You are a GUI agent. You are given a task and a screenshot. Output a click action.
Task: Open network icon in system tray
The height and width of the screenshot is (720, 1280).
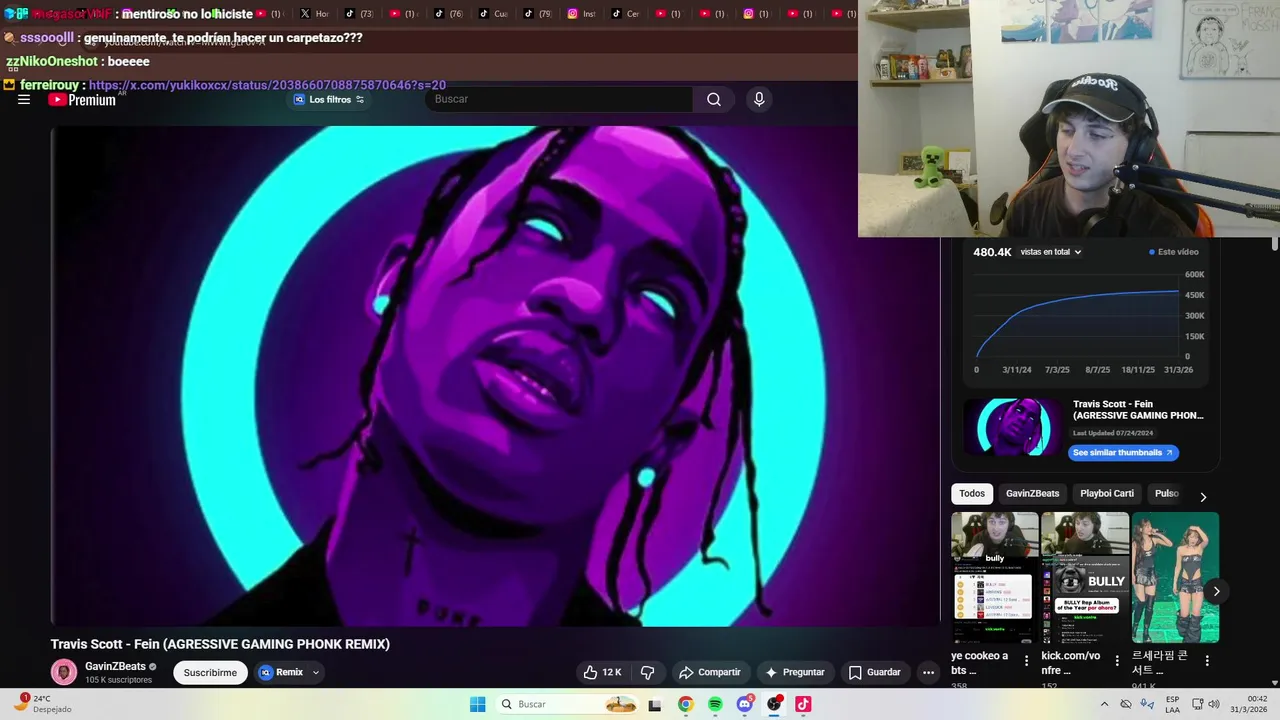click(1197, 704)
